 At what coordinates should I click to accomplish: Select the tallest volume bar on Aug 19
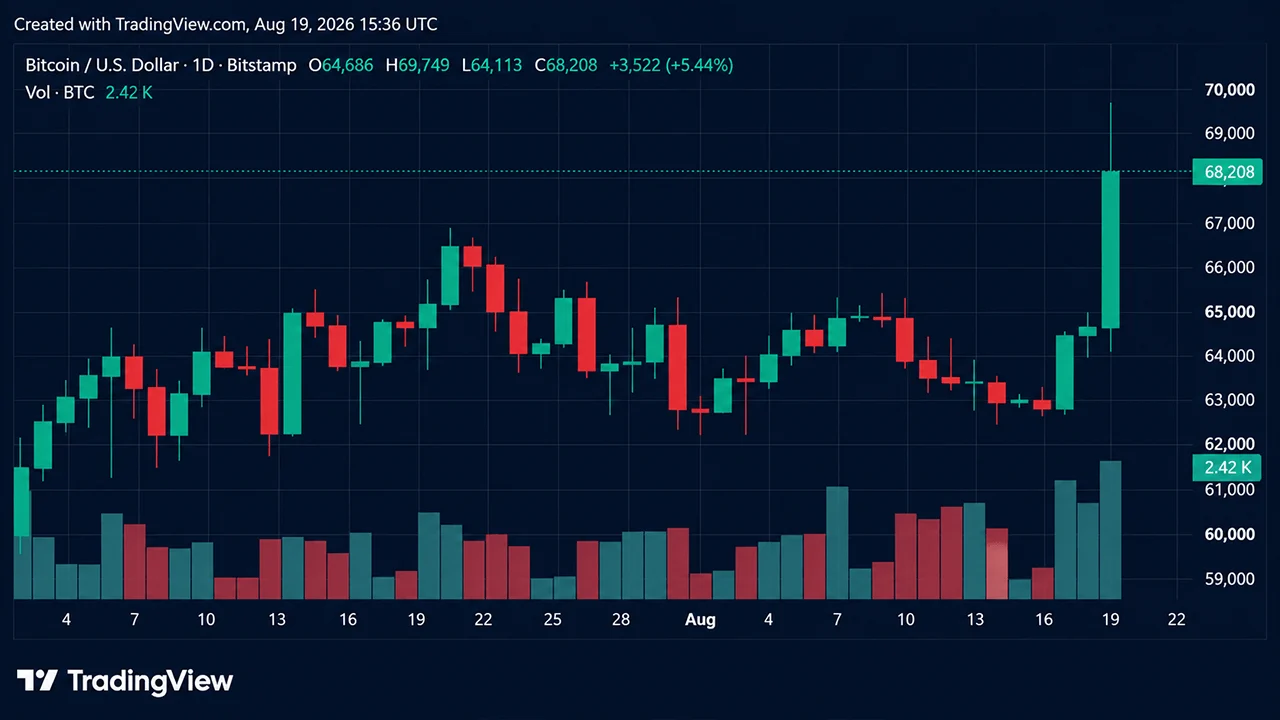coord(1110,530)
